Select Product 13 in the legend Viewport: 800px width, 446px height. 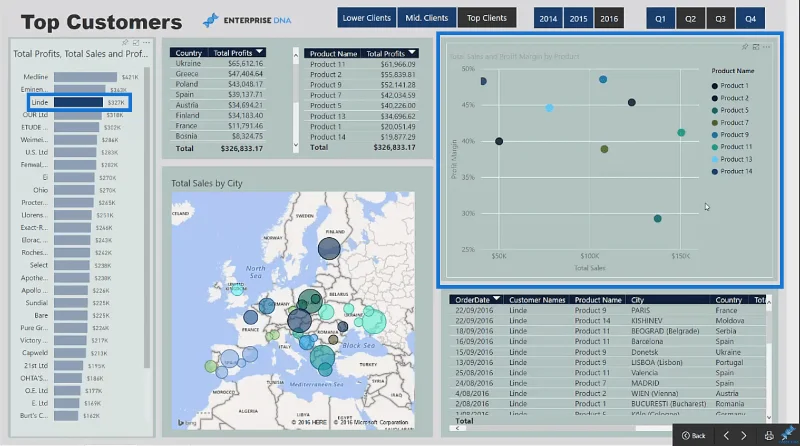point(732,159)
